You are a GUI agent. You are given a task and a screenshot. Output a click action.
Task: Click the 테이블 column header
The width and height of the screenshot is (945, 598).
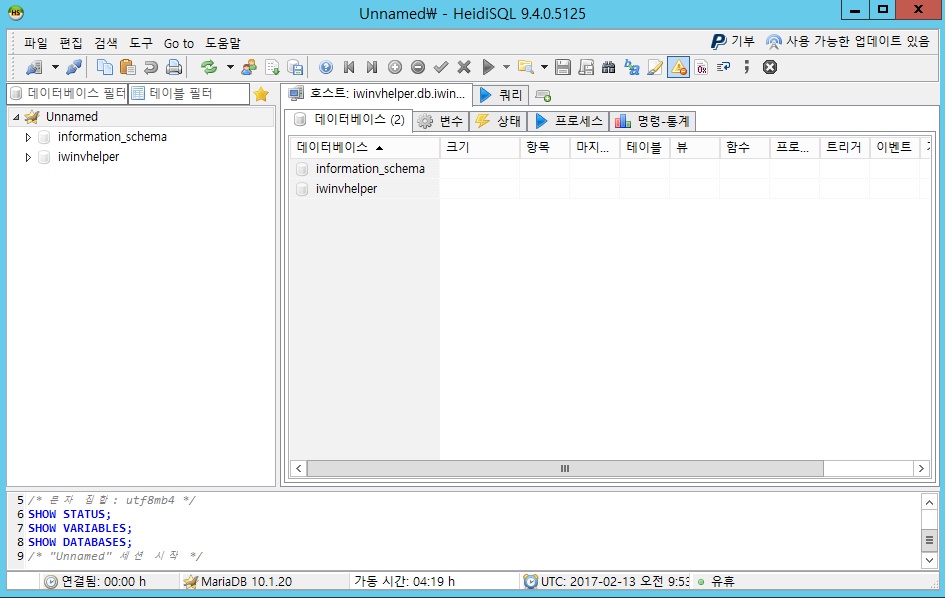click(x=644, y=147)
